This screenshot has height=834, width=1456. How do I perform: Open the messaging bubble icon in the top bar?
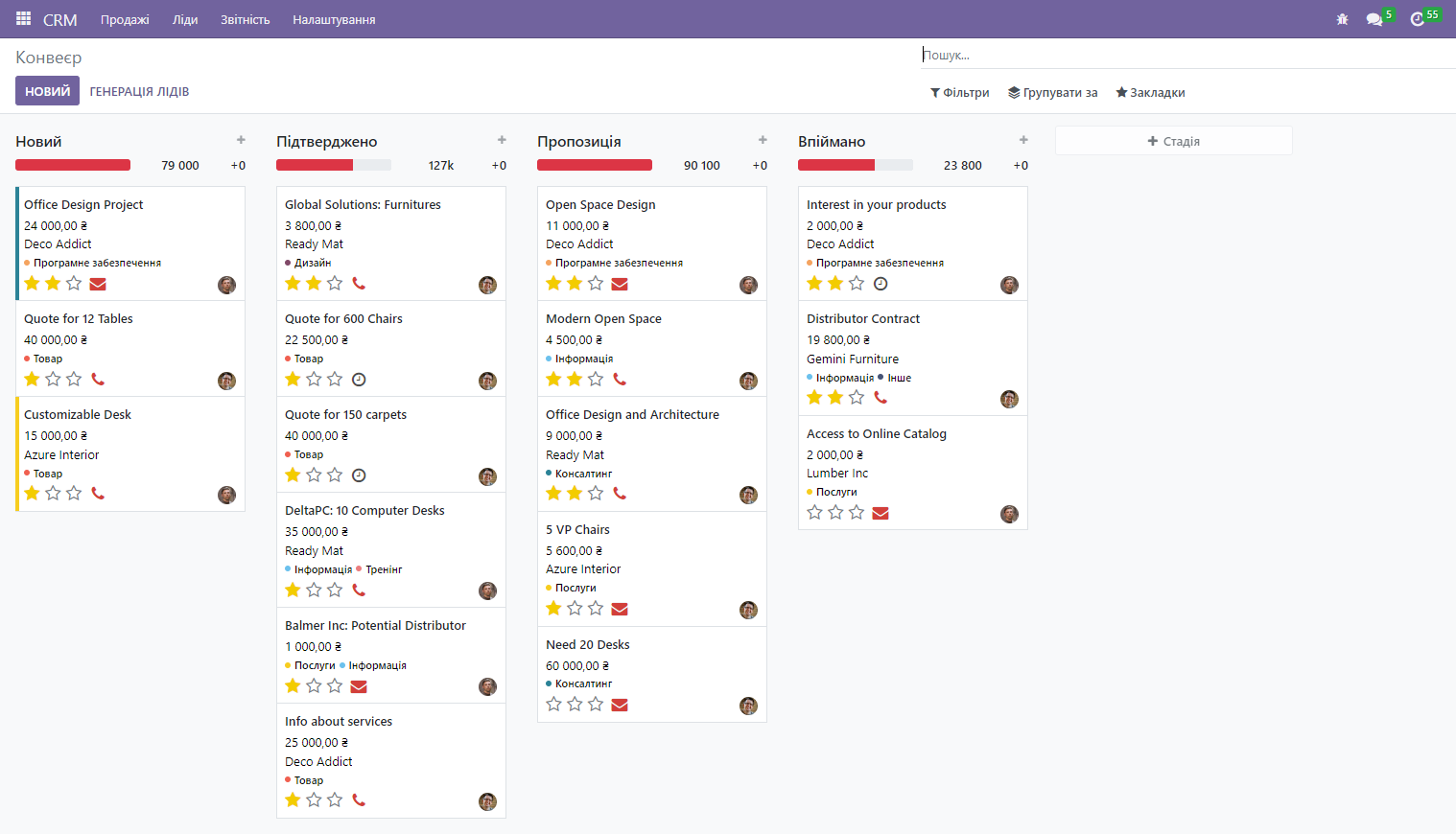[x=1375, y=18]
